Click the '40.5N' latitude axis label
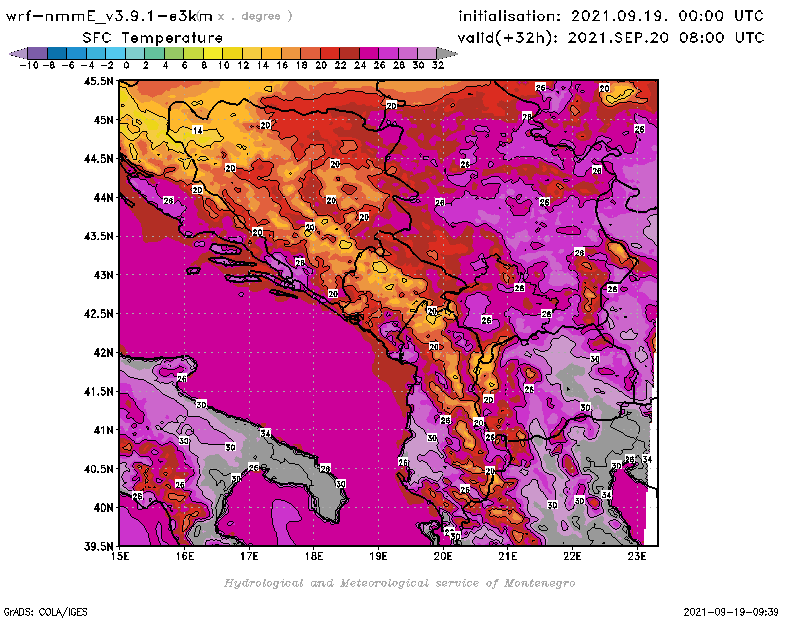800x618 pixels. 99,469
